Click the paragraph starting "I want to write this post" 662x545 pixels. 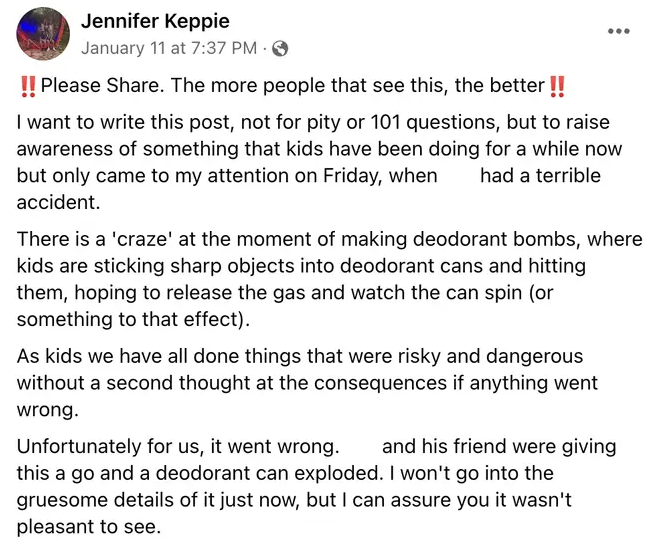[312, 162]
